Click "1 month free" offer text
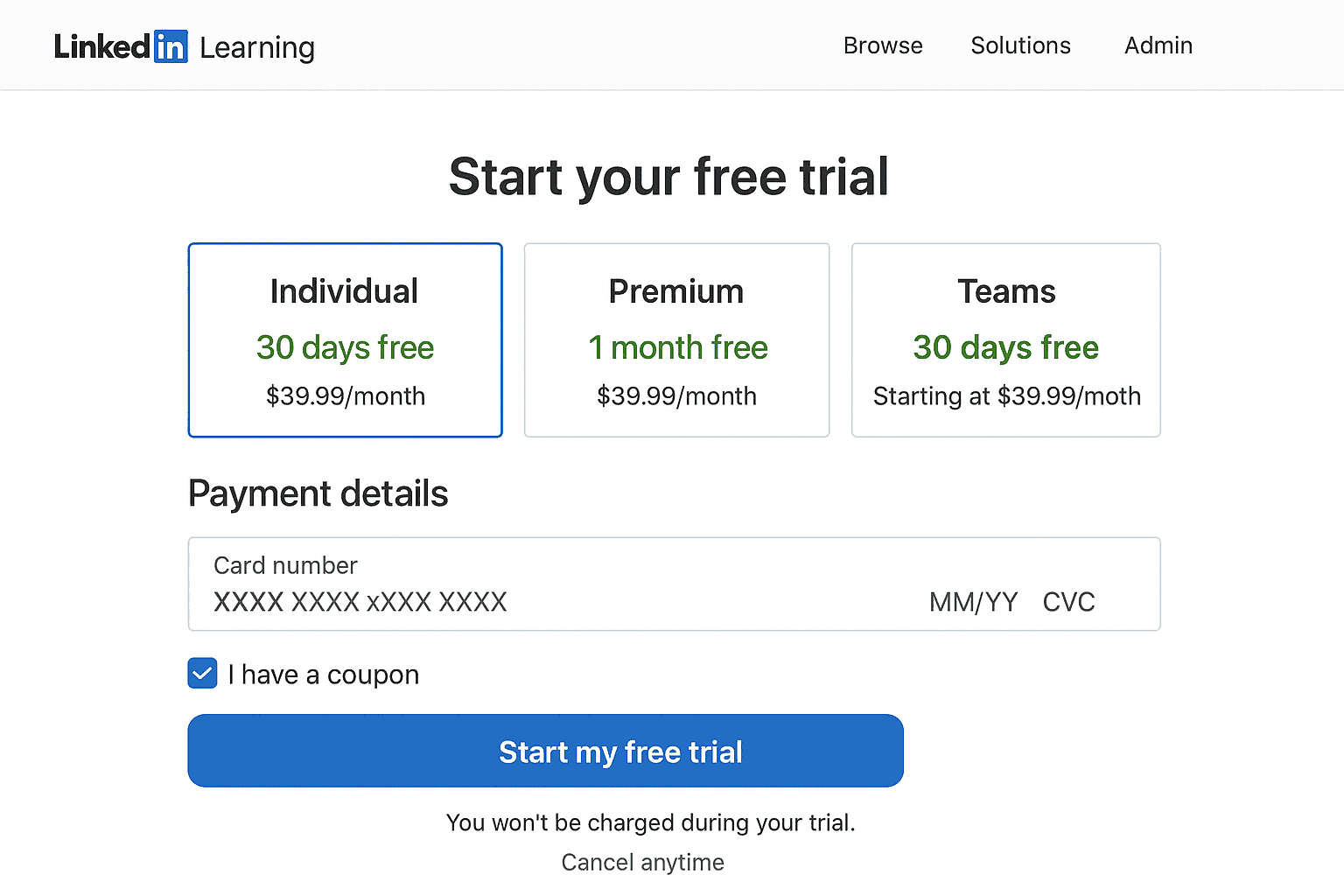1344x896 pixels. tap(677, 347)
